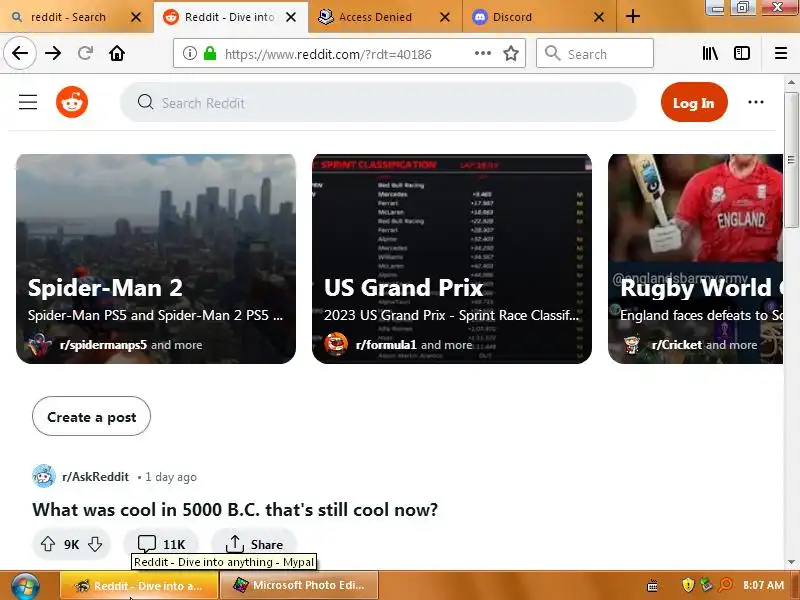Click the page scrollbar down arrow
This screenshot has height=600, width=800.
click(x=791, y=562)
